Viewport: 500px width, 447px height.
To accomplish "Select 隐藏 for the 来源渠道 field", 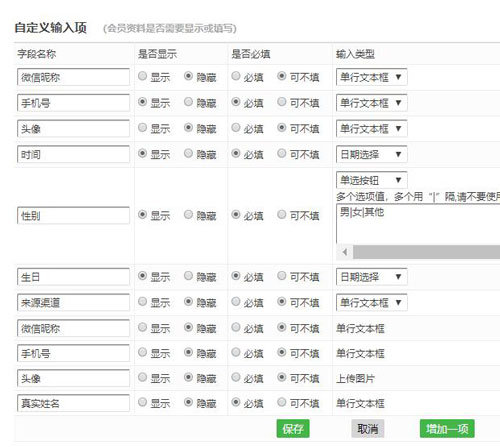I will click(188, 302).
